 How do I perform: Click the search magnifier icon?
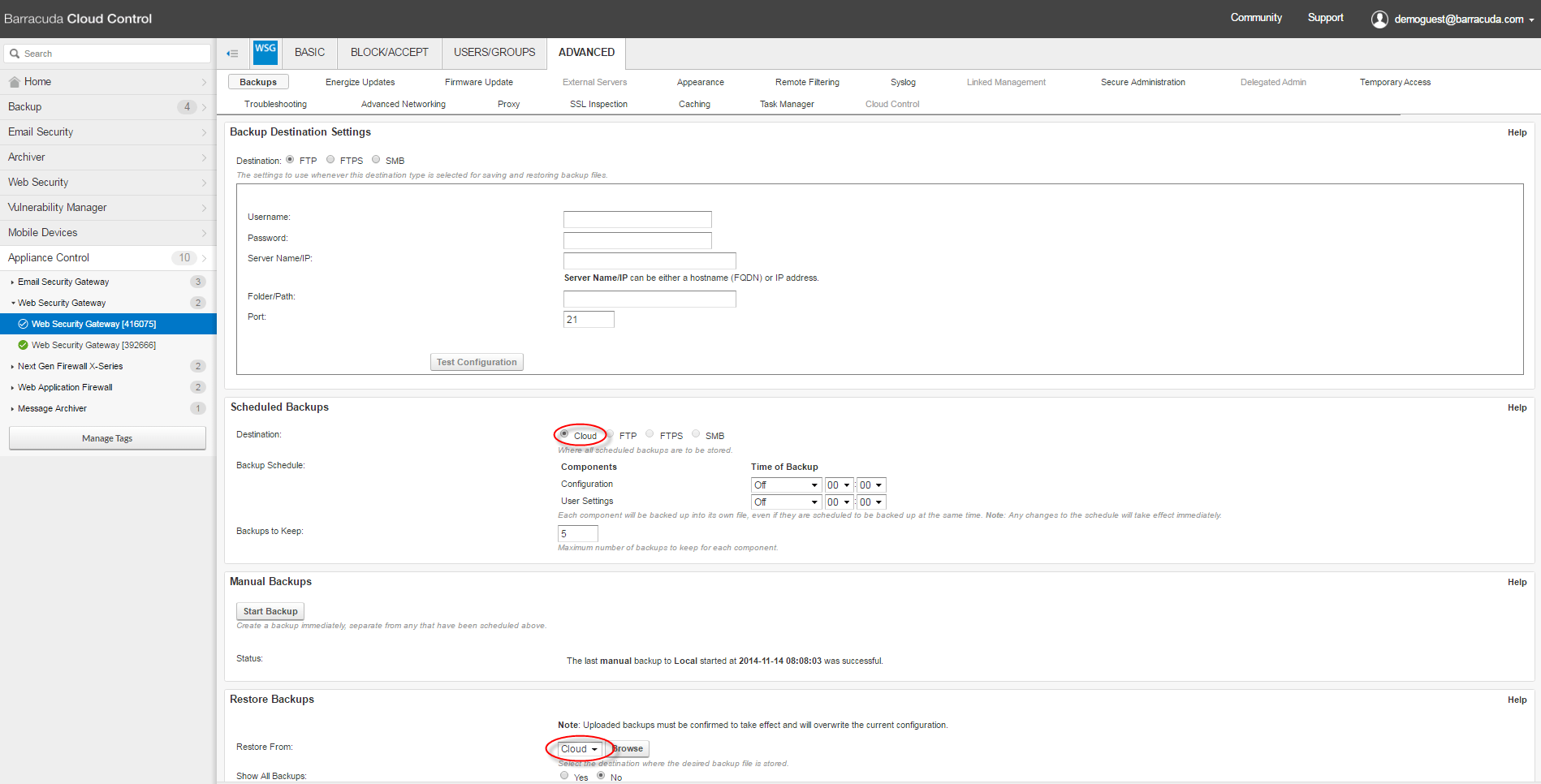[15, 54]
